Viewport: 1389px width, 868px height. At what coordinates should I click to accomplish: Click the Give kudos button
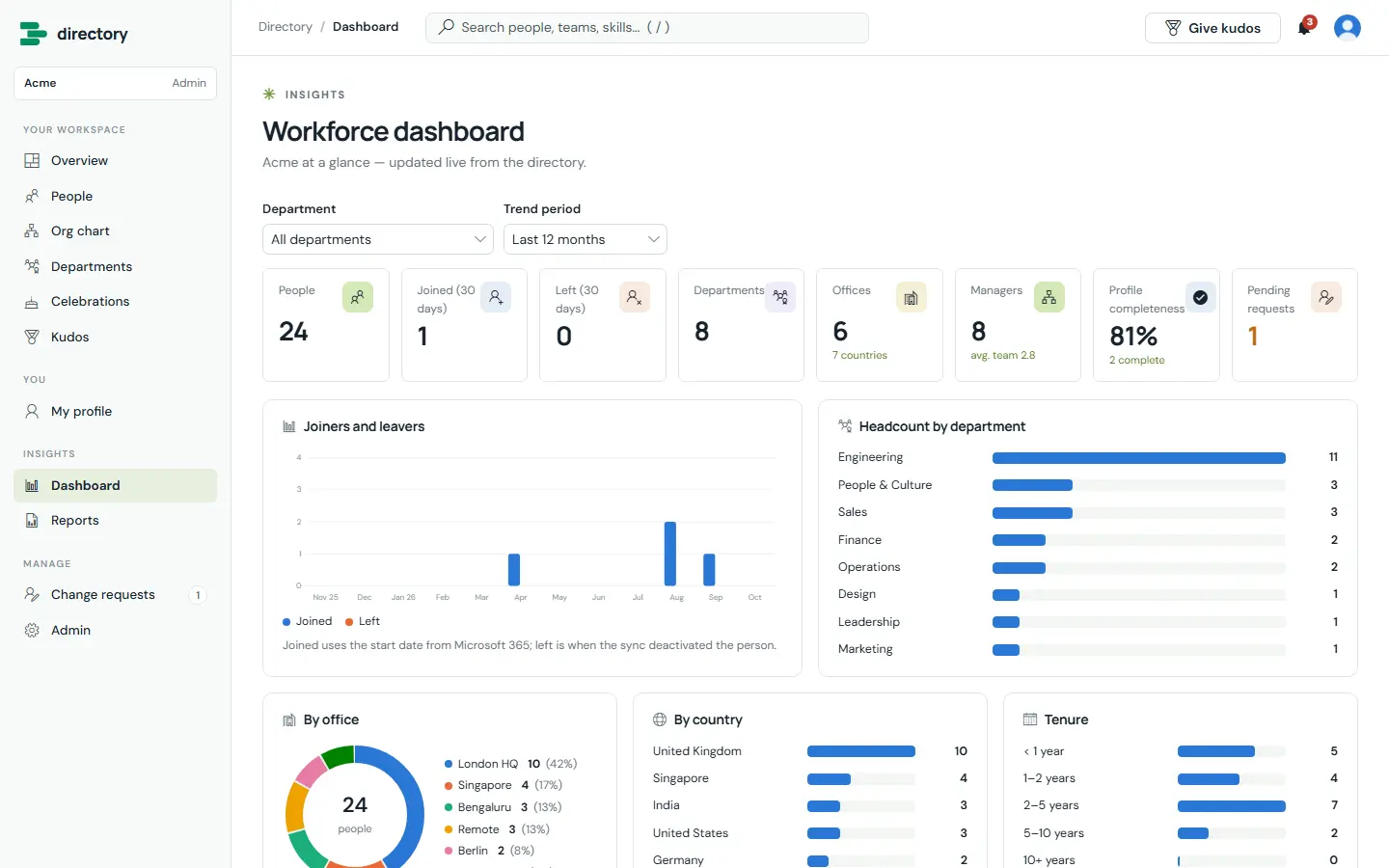pyautogui.click(x=1212, y=28)
